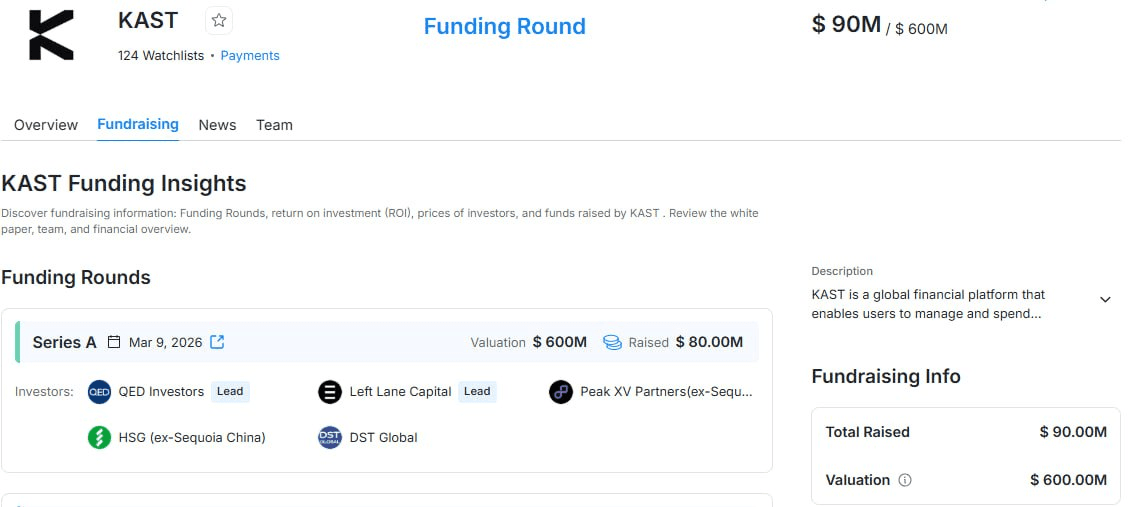Click the Funding Round heading link

pos(505,26)
